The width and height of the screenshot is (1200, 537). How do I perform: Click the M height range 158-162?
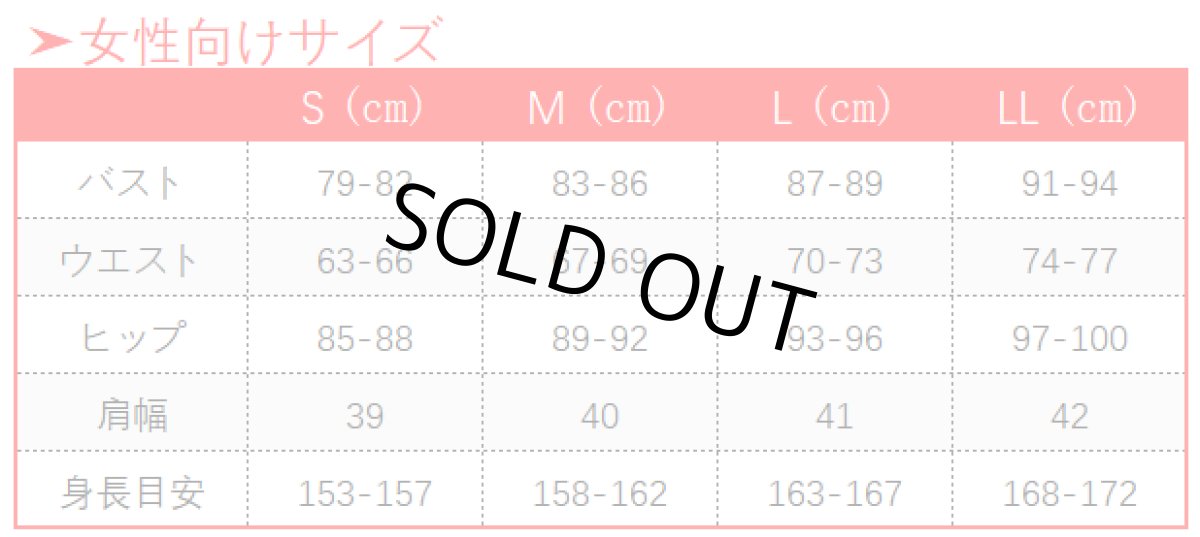(599, 493)
